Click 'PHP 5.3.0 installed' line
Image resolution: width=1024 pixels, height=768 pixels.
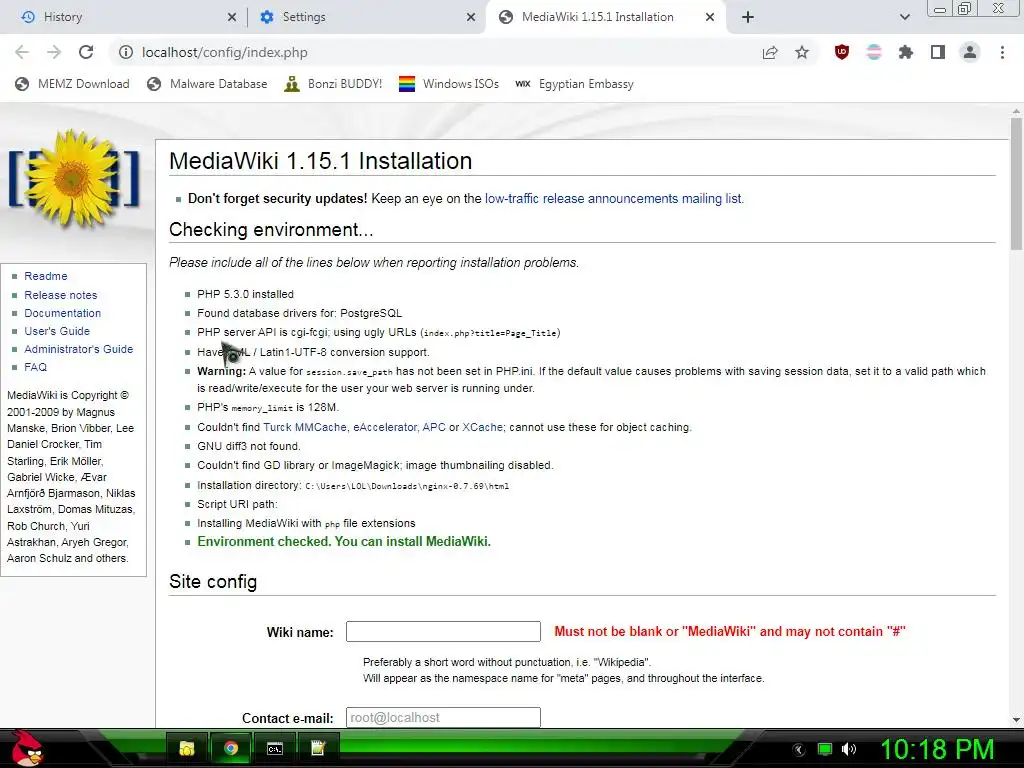(246, 295)
